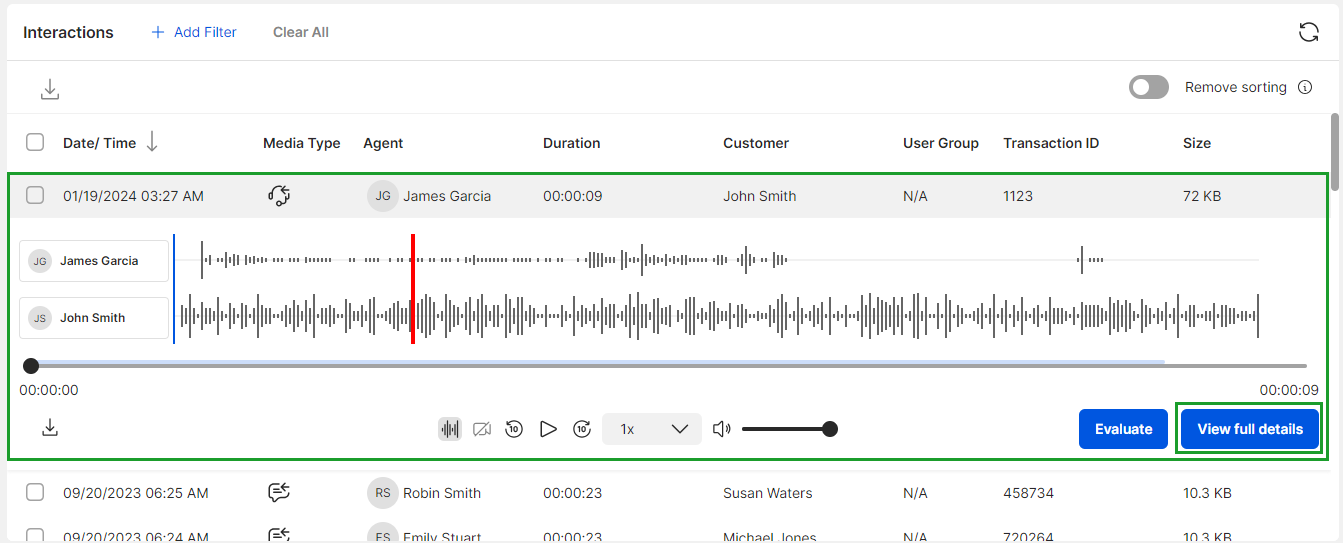
Task: Click the Date/Time sort arrow
Action: [152, 143]
